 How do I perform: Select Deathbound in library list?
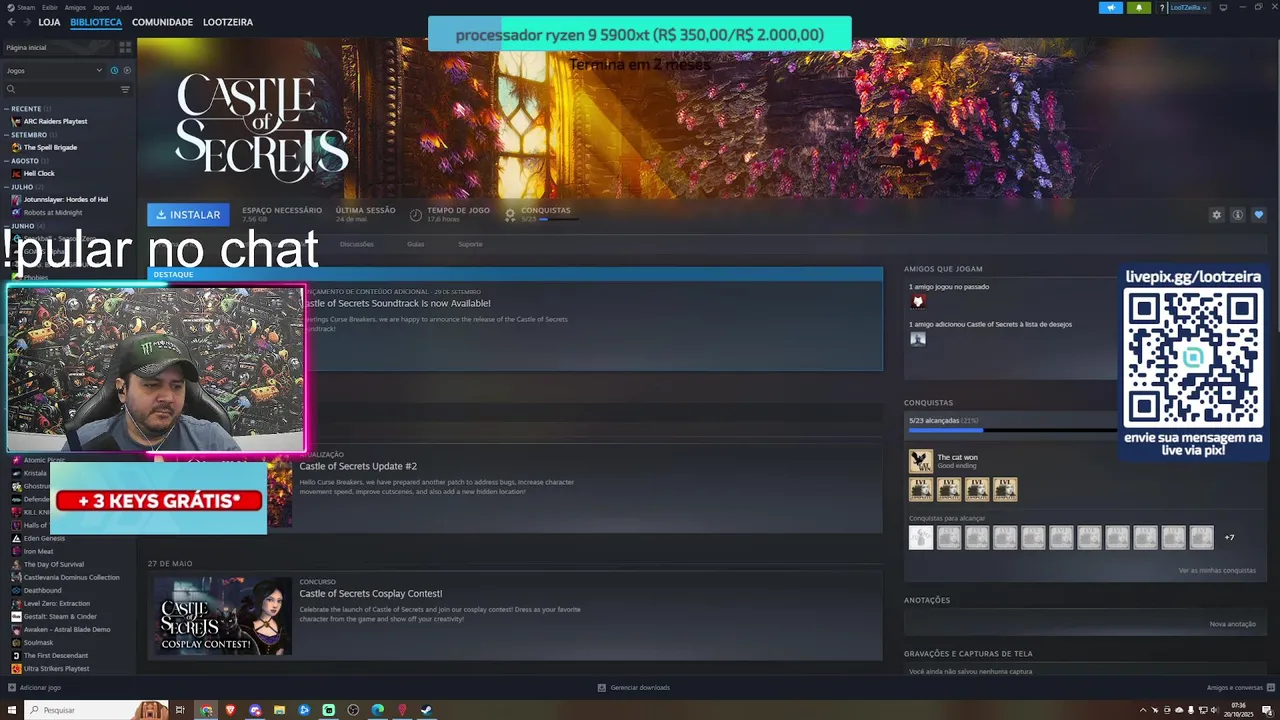coord(43,590)
